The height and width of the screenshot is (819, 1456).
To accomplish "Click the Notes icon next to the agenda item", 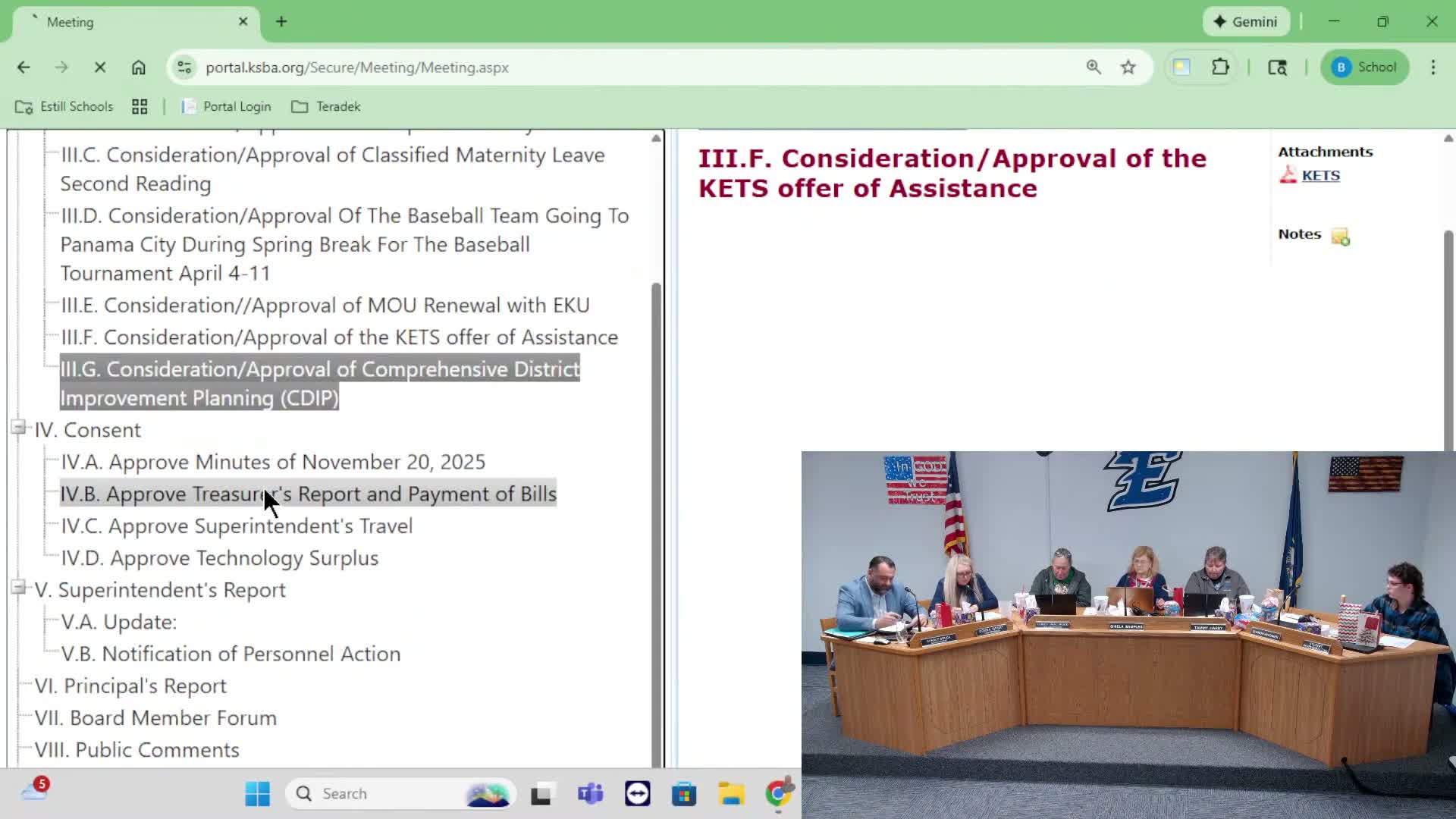I will [1341, 237].
